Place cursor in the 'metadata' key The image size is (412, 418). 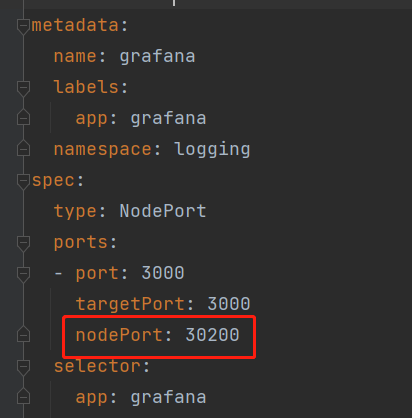75,25
